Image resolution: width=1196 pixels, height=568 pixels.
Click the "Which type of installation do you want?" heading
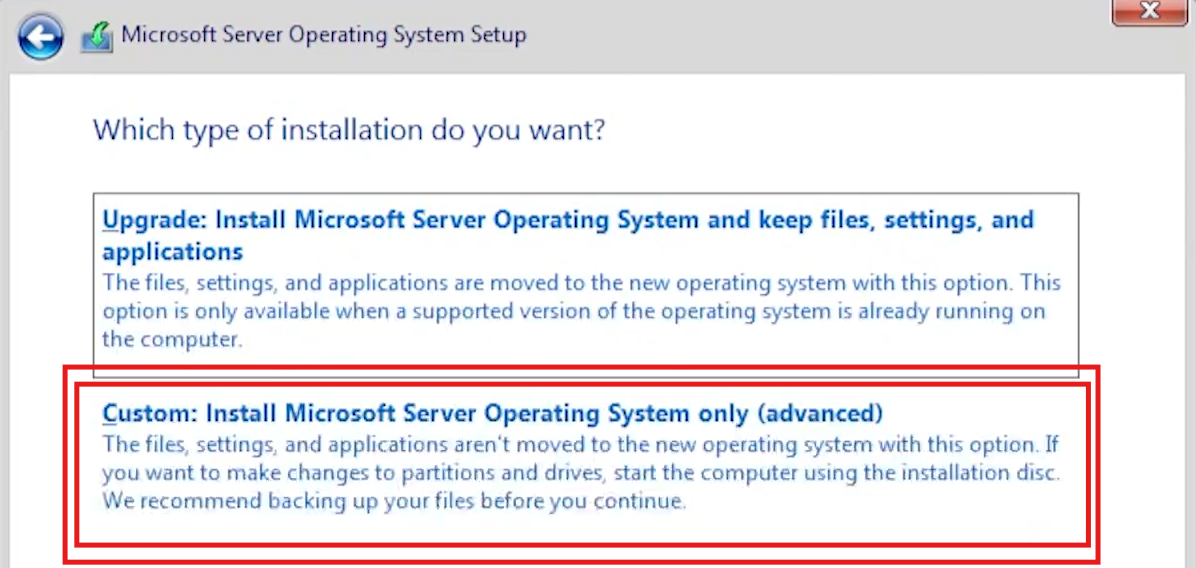(349, 130)
